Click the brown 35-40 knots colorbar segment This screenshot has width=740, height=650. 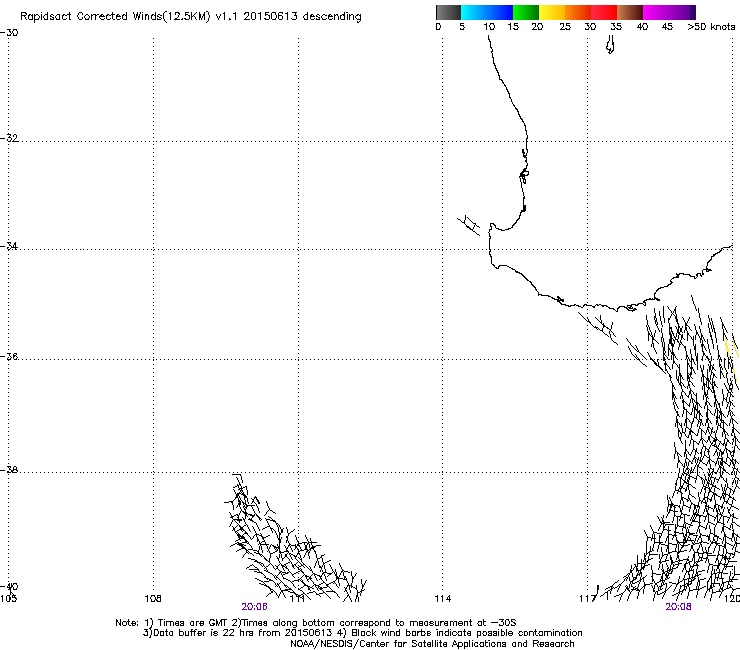630,12
